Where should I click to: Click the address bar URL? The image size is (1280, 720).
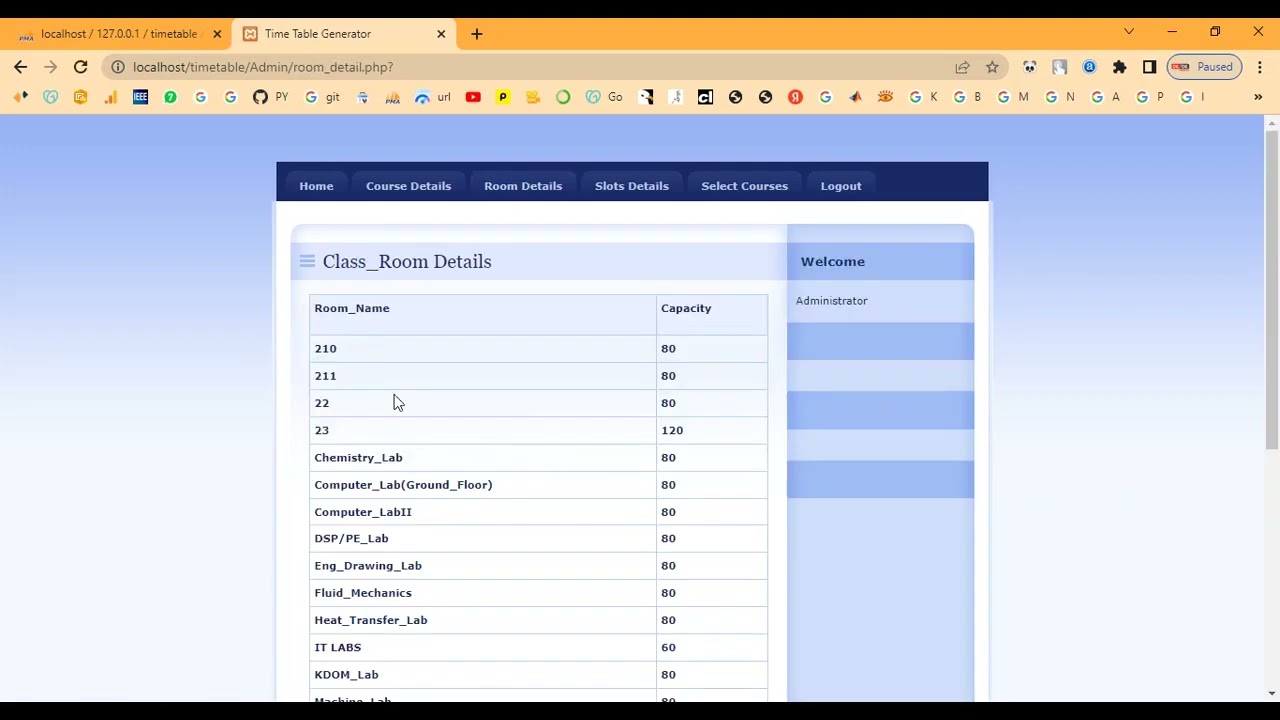263,67
